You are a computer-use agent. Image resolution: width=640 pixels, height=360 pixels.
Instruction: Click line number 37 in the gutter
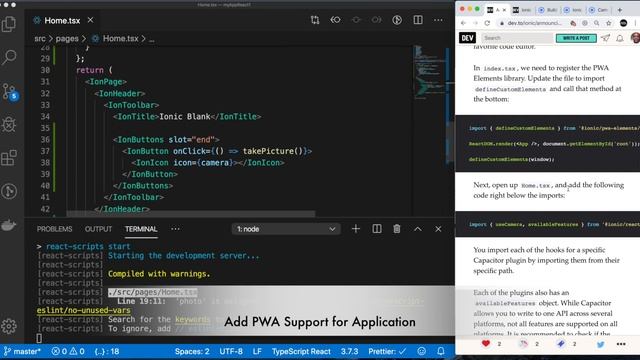pyautogui.click(x=45, y=151)
